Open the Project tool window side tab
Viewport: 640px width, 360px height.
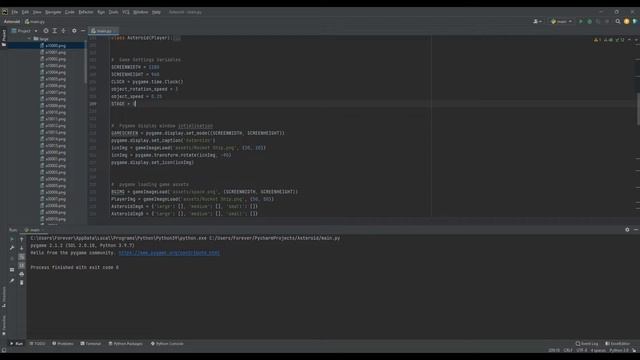tap(4, 38)
